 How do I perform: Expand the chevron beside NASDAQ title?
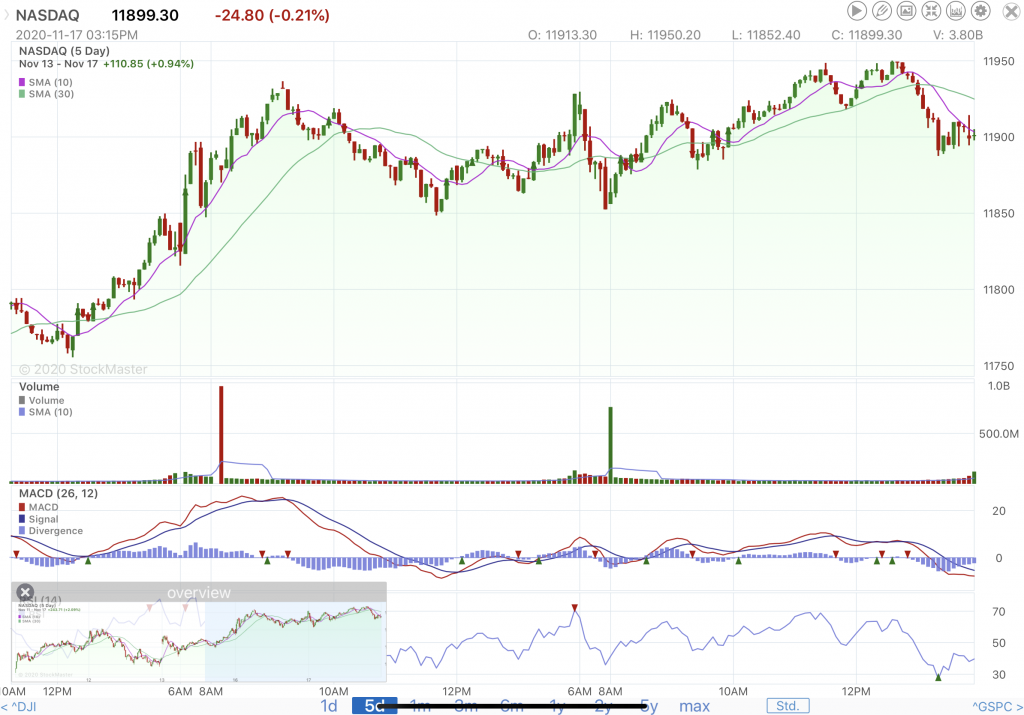point(5,15)
